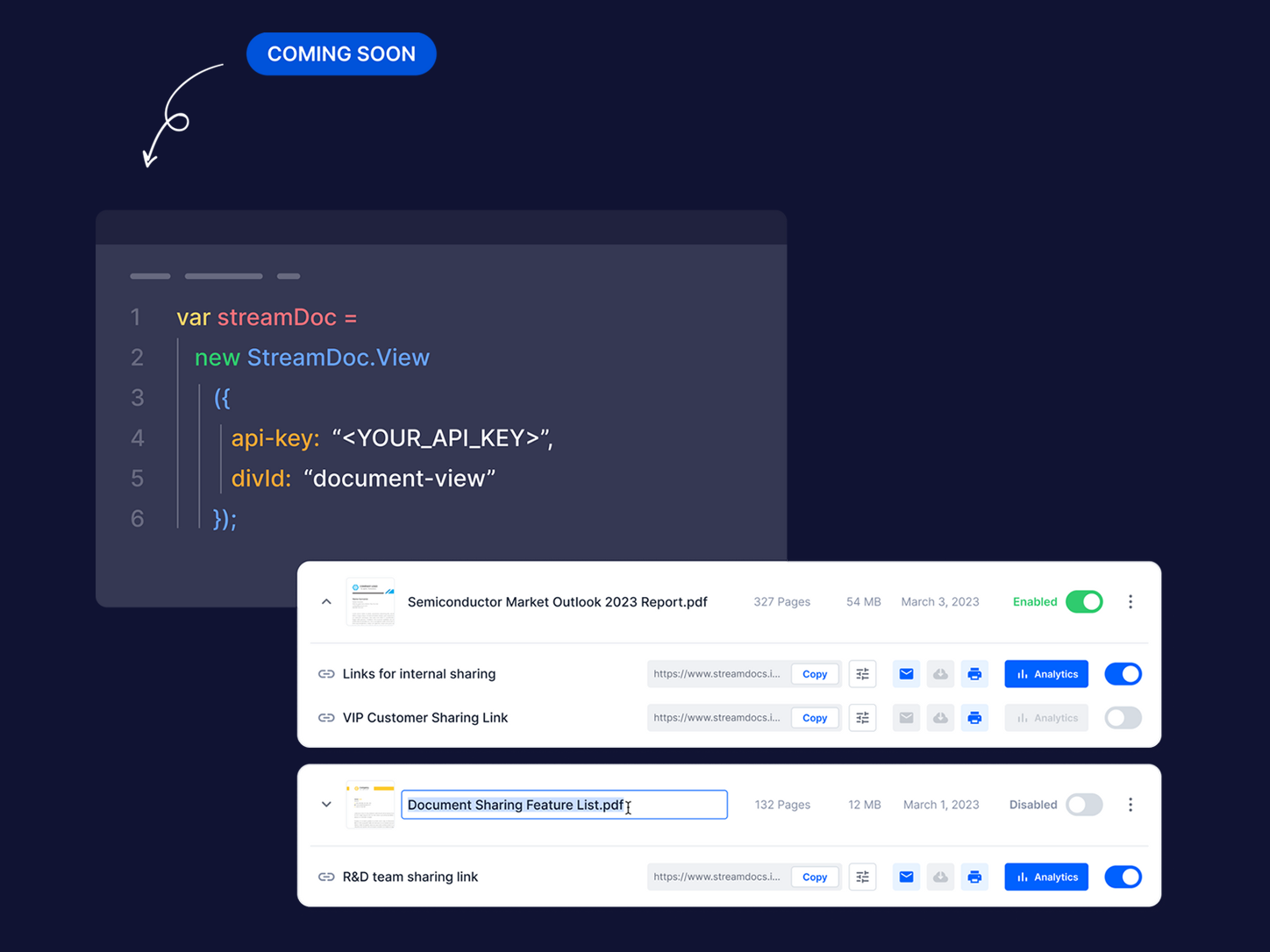The image size is (1270, 952).
Task: Open link settings sliders for R&D link
Action: 862,877
